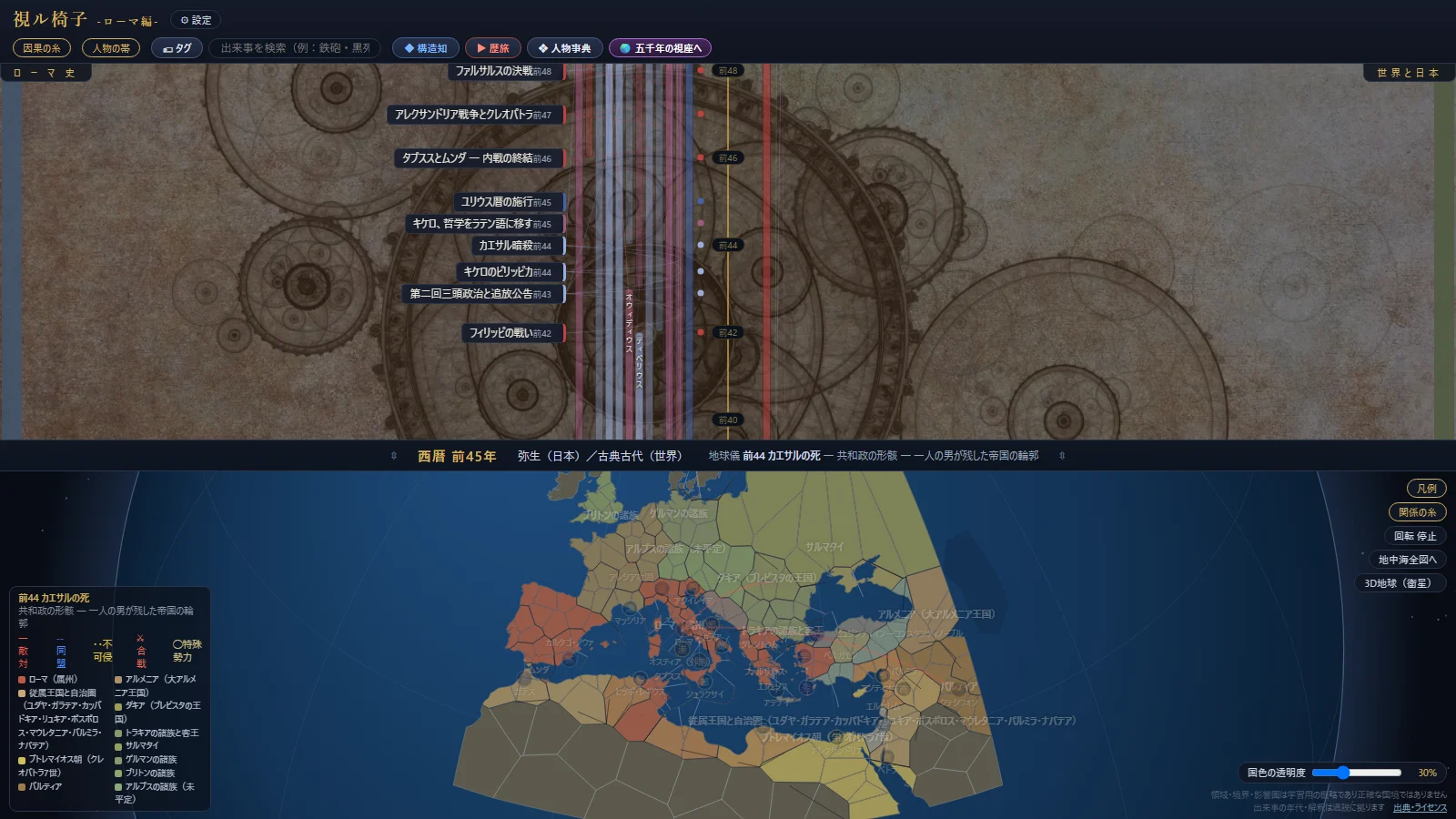Click the 前48 year marker on the axis
The image size is (1456, 819).
(x=728, y=70)
